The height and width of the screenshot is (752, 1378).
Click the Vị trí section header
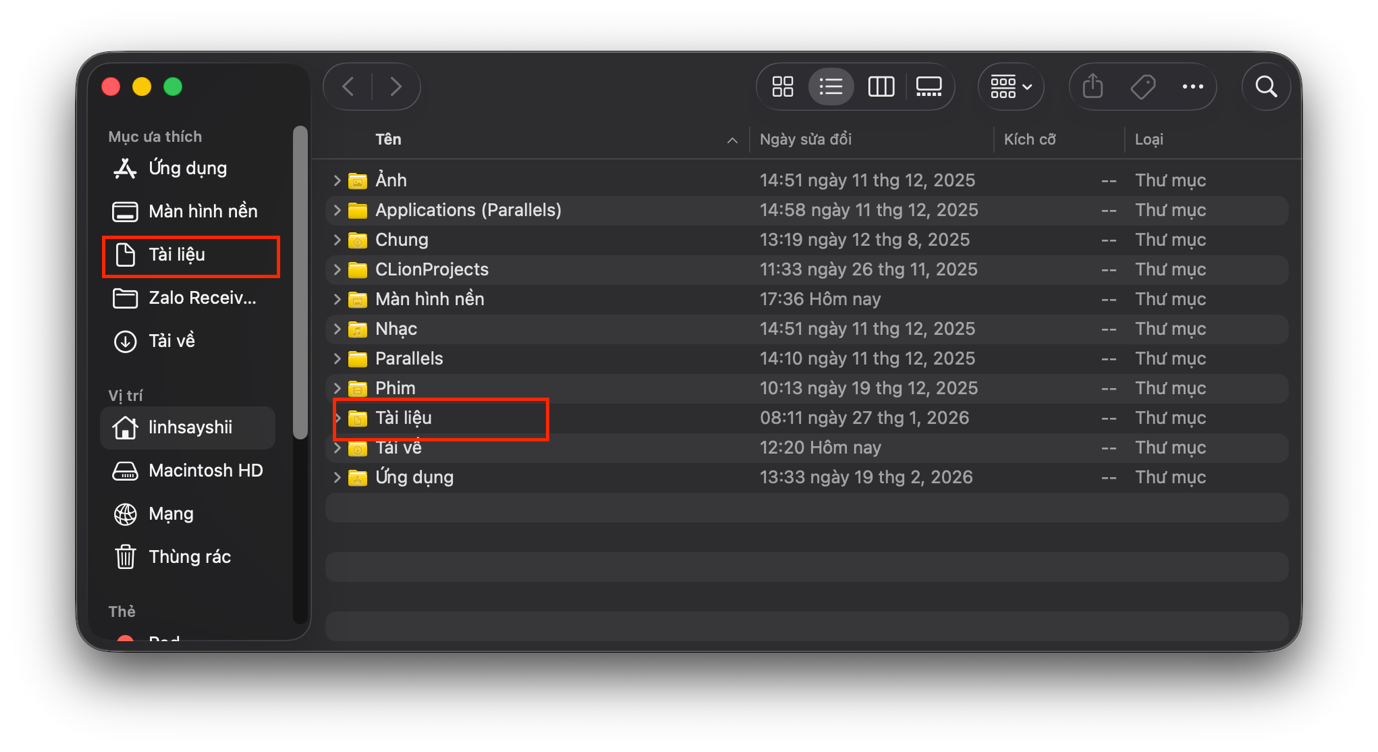point(125,396)
